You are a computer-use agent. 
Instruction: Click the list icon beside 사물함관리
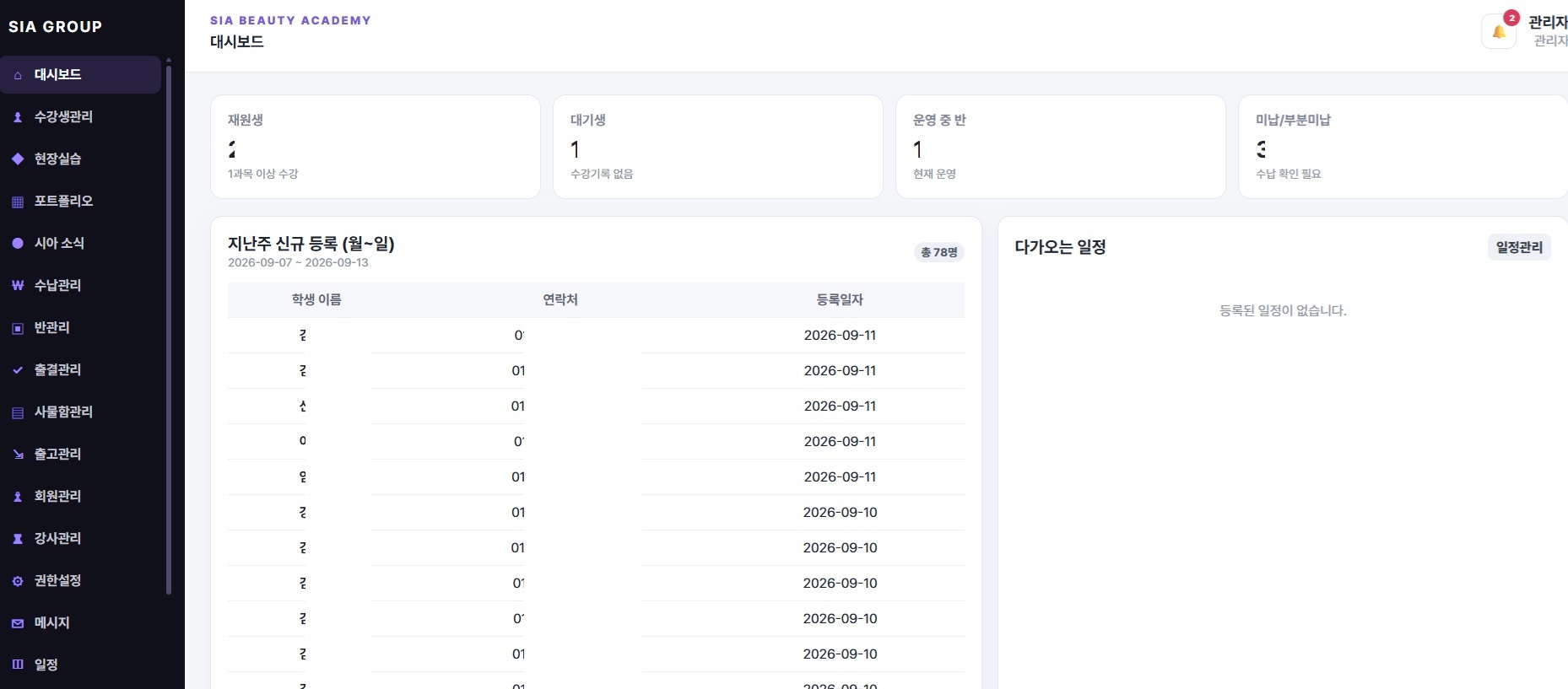click(x=18, y=412)
